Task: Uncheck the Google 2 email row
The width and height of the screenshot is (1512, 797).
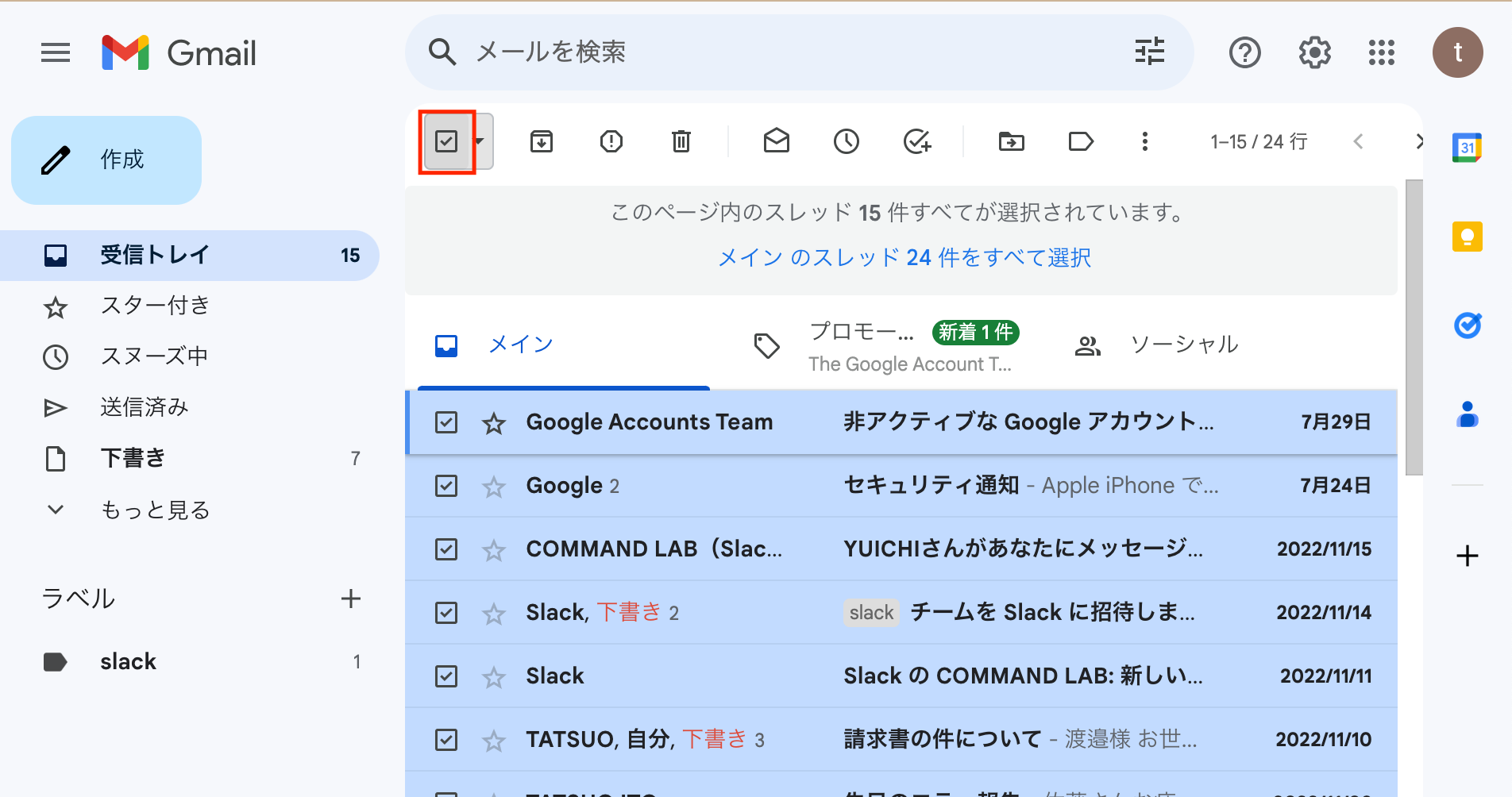Action: pyautogui.click(x=446, y=486)
